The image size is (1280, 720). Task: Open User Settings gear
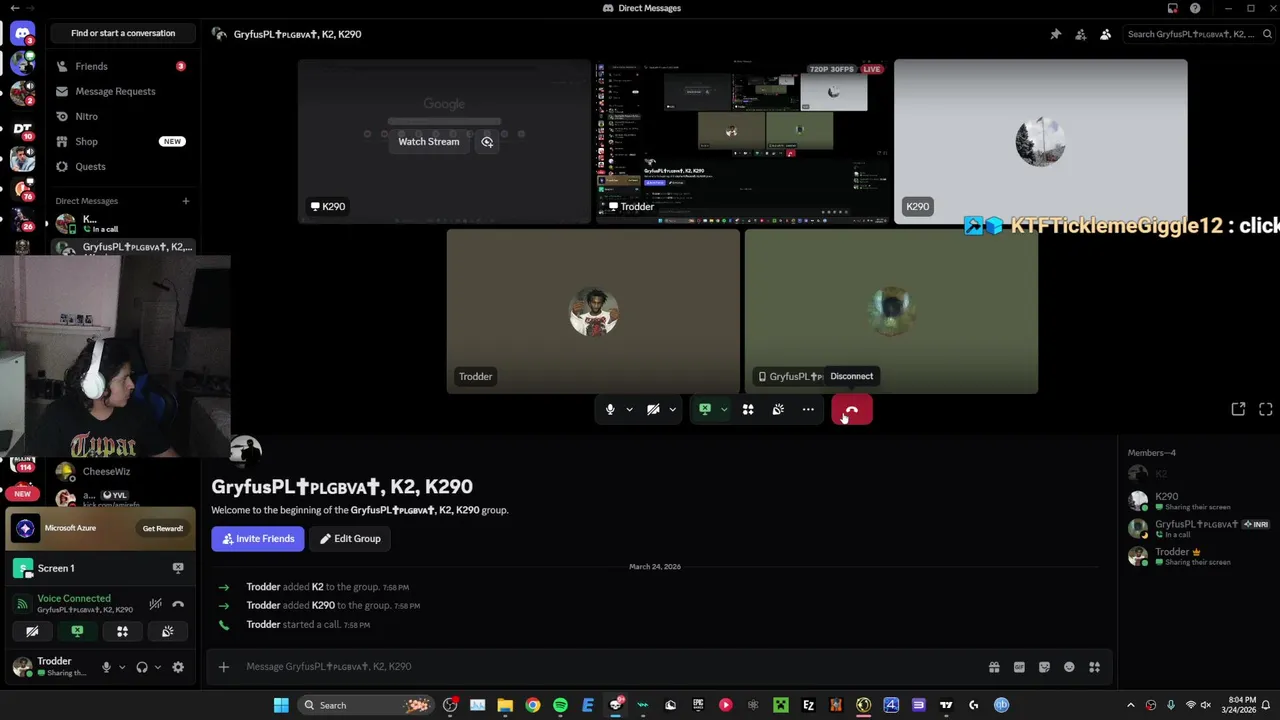(178, 667)
